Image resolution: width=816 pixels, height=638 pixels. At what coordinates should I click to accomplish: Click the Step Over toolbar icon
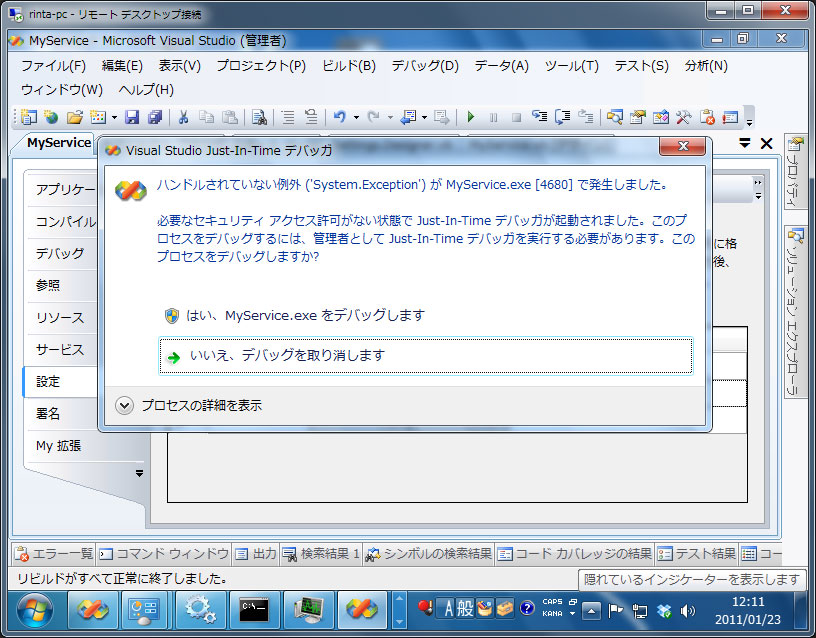[563, 117]
